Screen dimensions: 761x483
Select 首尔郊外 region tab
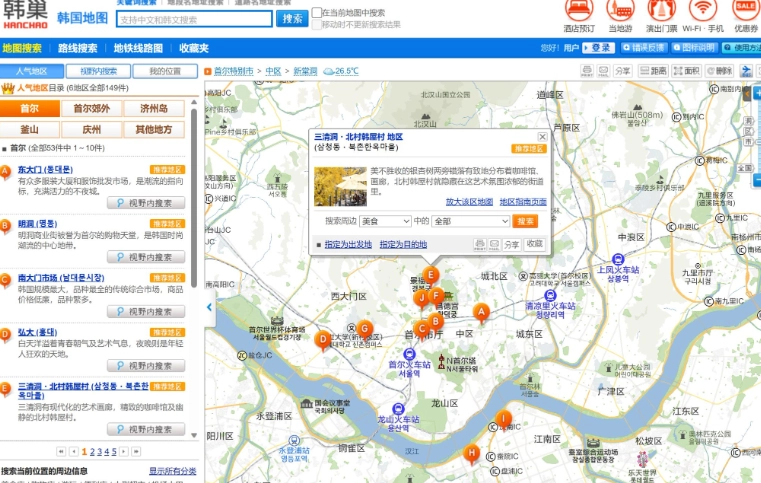point(91,108)
